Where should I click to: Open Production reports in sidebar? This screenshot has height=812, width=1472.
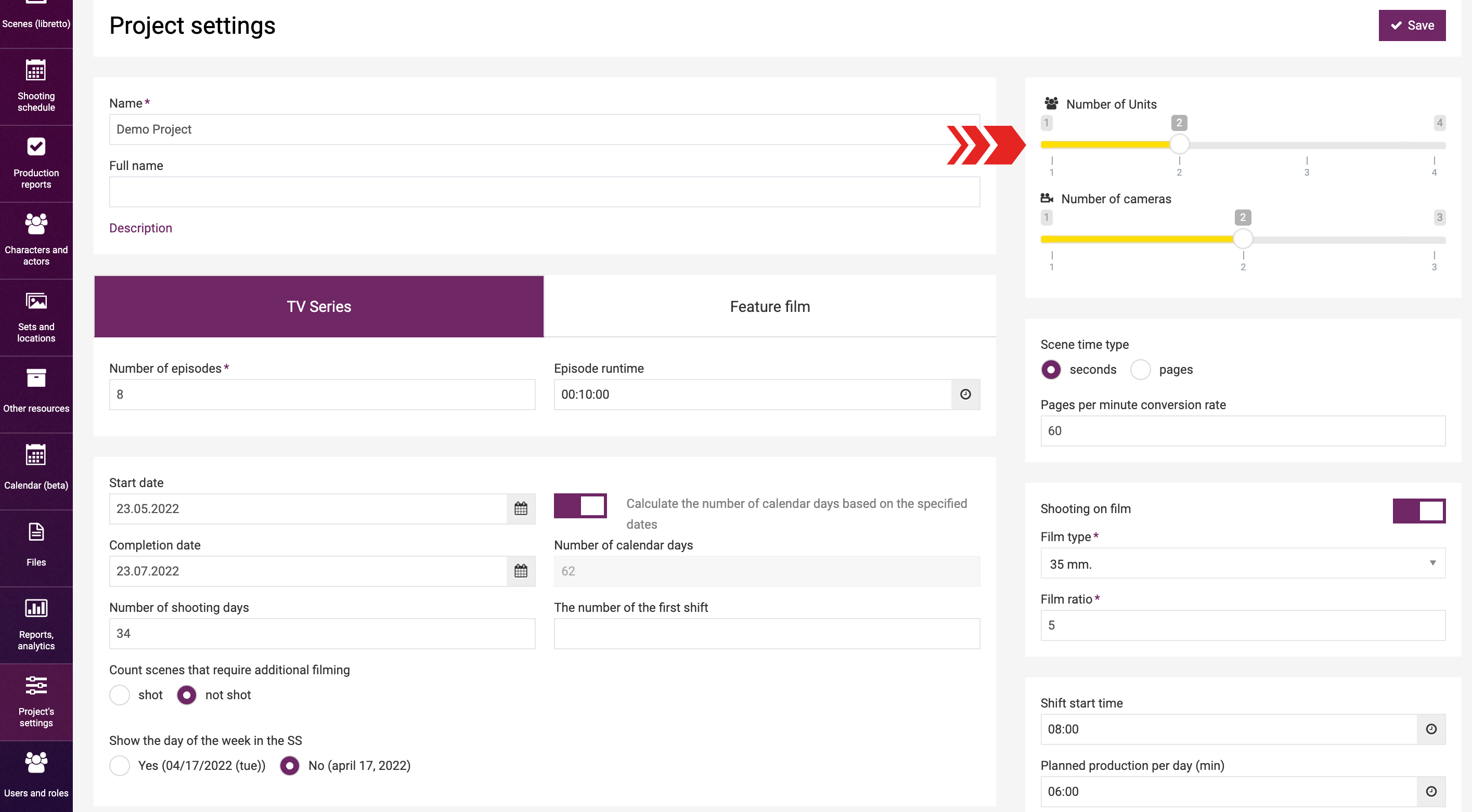(x=36, y=164)
